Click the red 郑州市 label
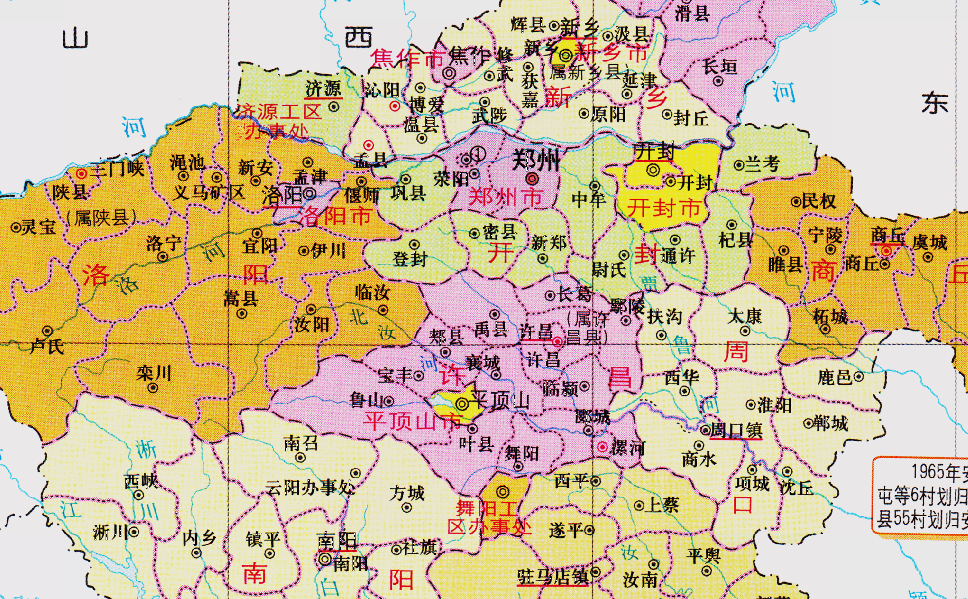This screenshot has width=968, height=599. pos(506,198)
